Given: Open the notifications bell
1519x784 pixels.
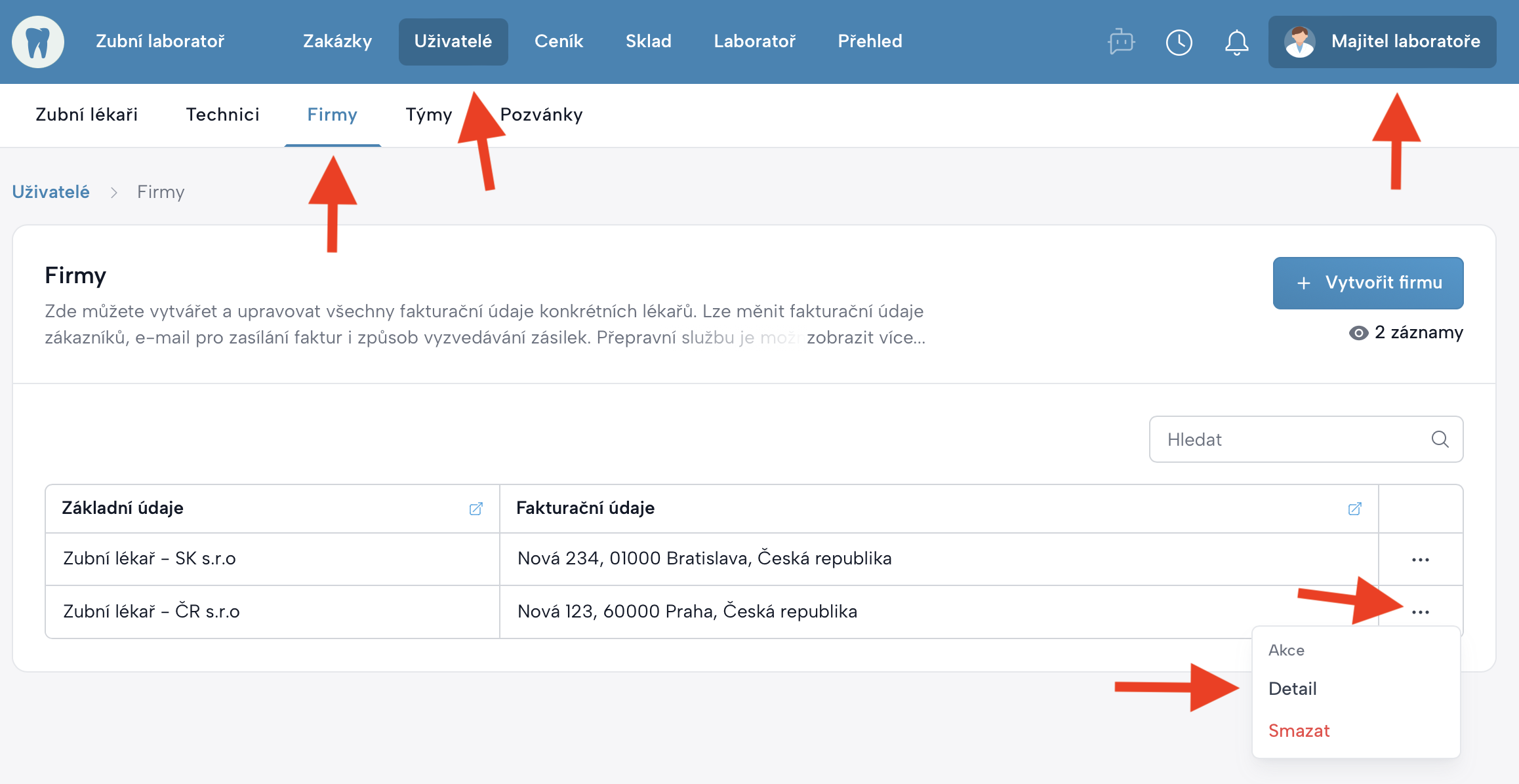Looking at the screenshot, I should pos(1236,43).
